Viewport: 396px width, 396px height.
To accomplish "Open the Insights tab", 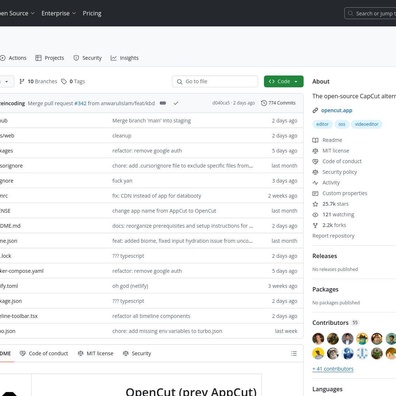I will (x=124, y=58).
